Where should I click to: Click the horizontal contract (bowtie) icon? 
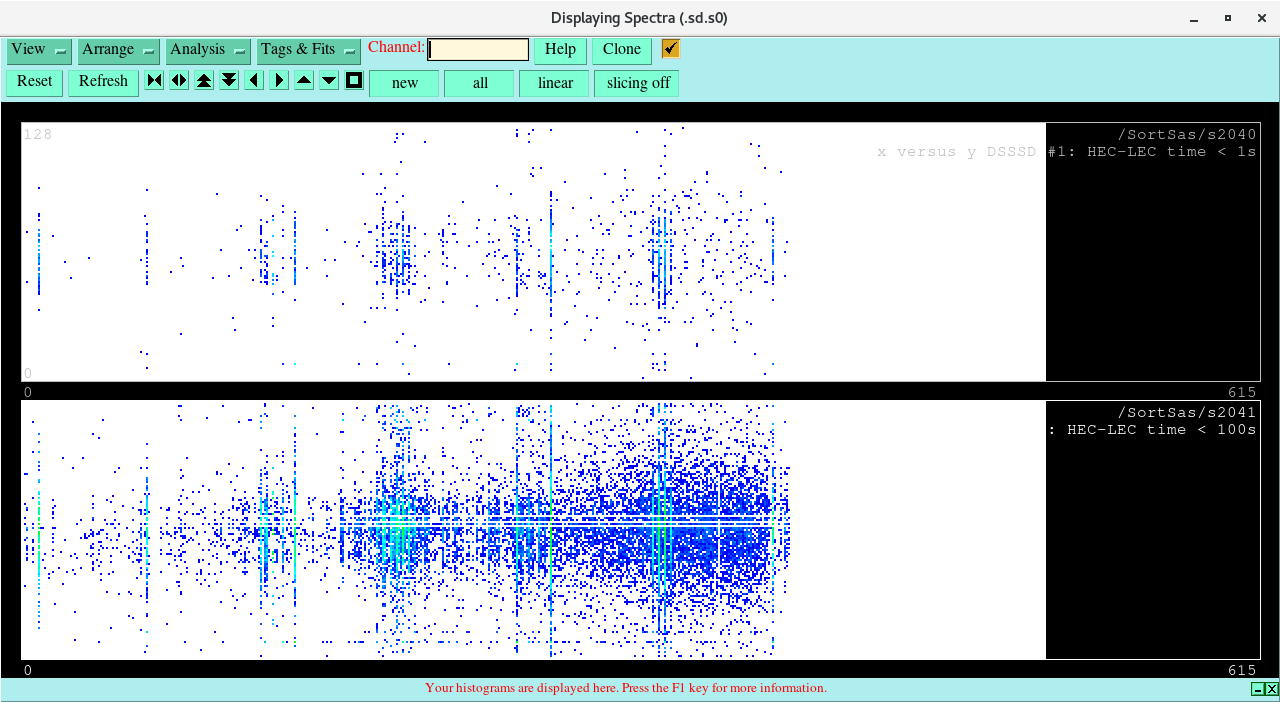tap(154, 81)
